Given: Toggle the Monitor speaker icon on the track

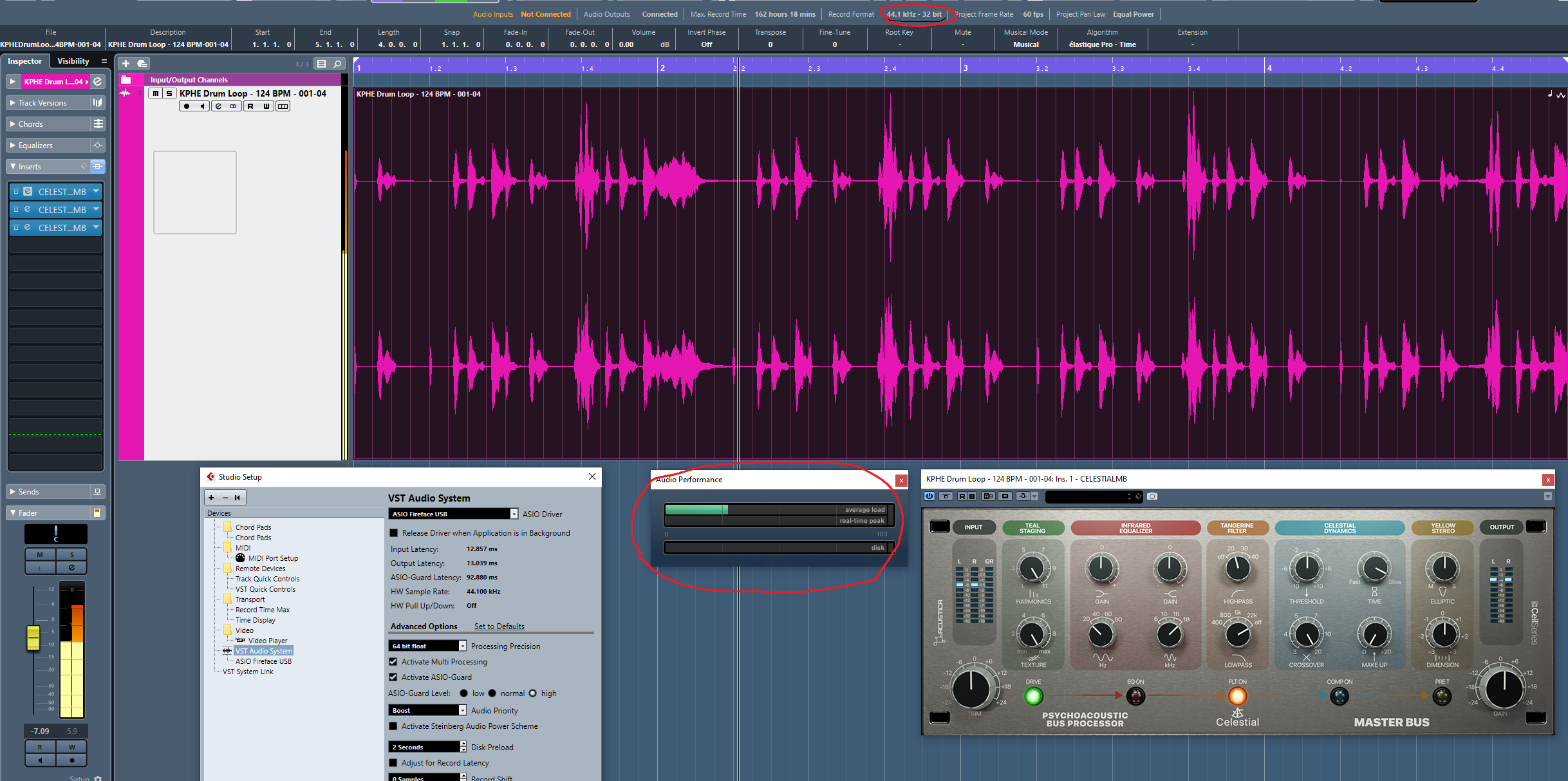Looking at the screenshot, I should pyautogui.click(x=202, y=106).
